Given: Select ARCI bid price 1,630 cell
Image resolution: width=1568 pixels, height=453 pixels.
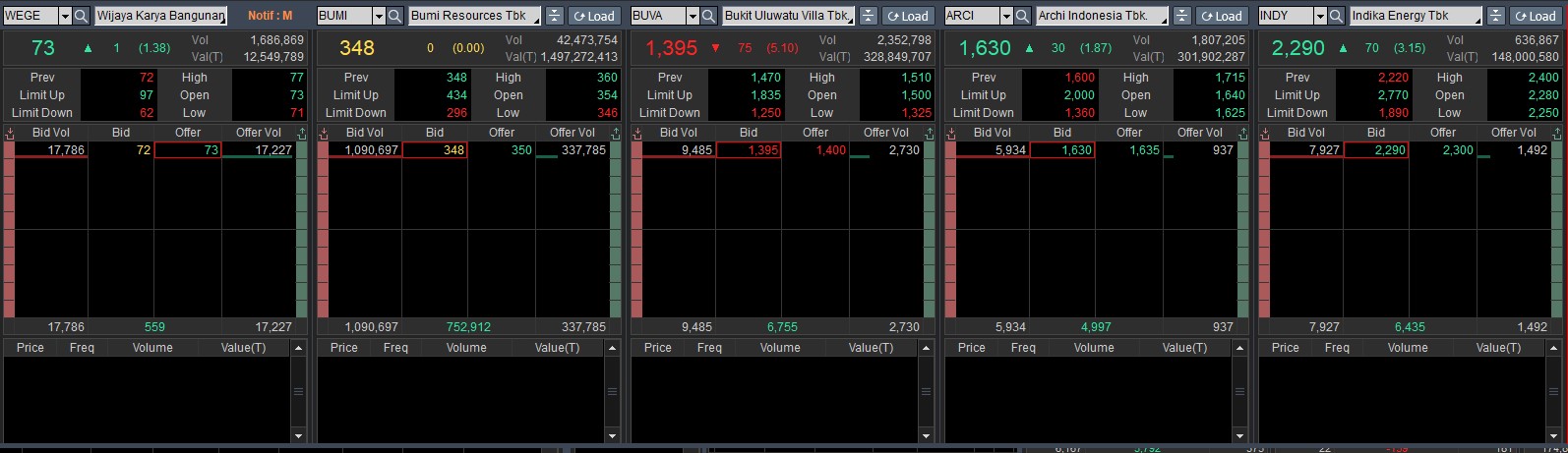Looking at the screenshot, I should [x=1062, y=150].
